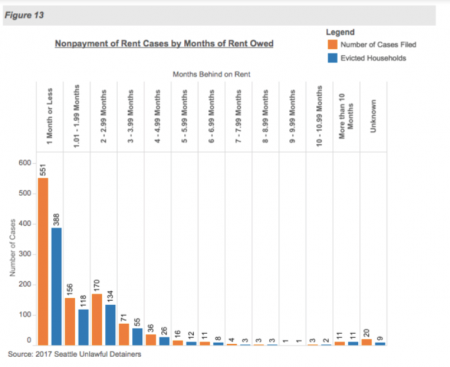Screen dimensions: 450x367
Task: Select the orange bar labeled 71
Action: pyautogui.click(x=124, y=334)
